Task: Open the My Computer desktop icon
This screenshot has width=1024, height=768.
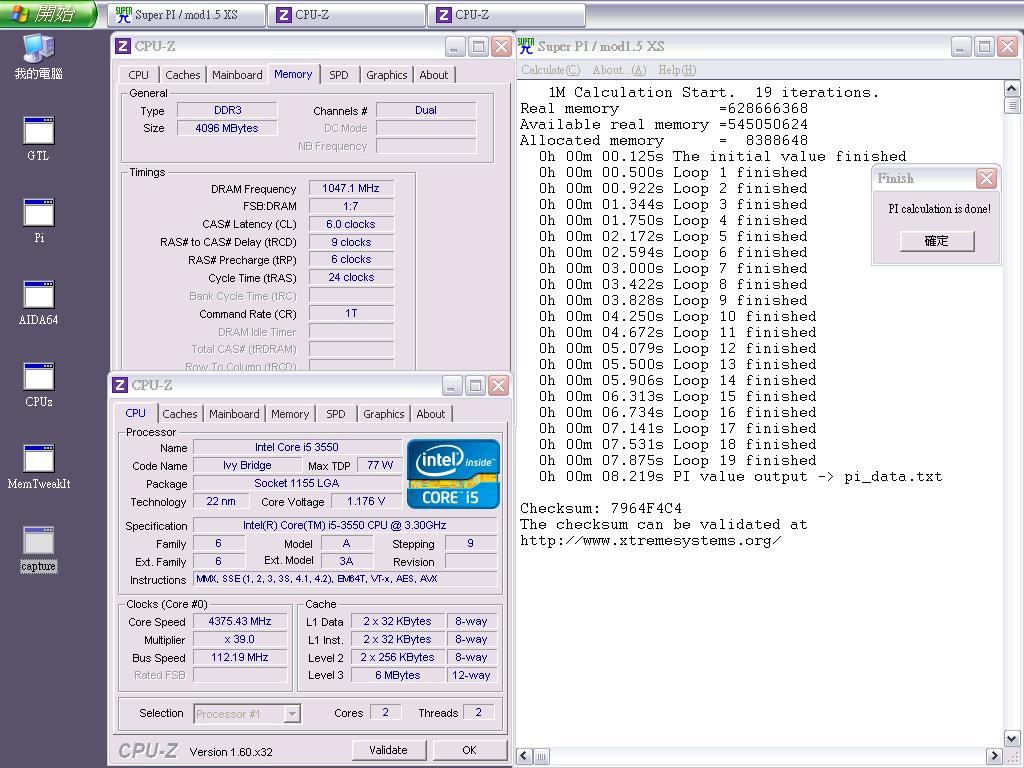Action: tap(39, 56)
